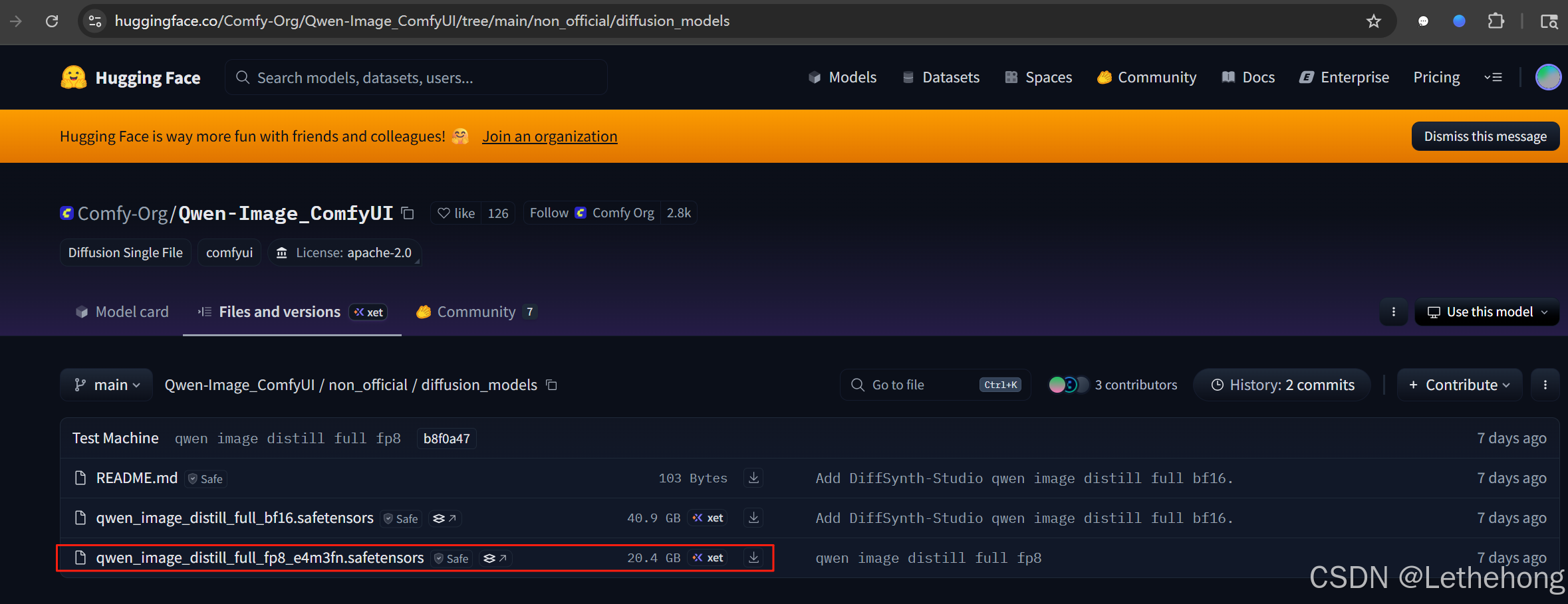Go to Spaces in the top navigation
The image size is (1568, 604).
[1038, 78]
